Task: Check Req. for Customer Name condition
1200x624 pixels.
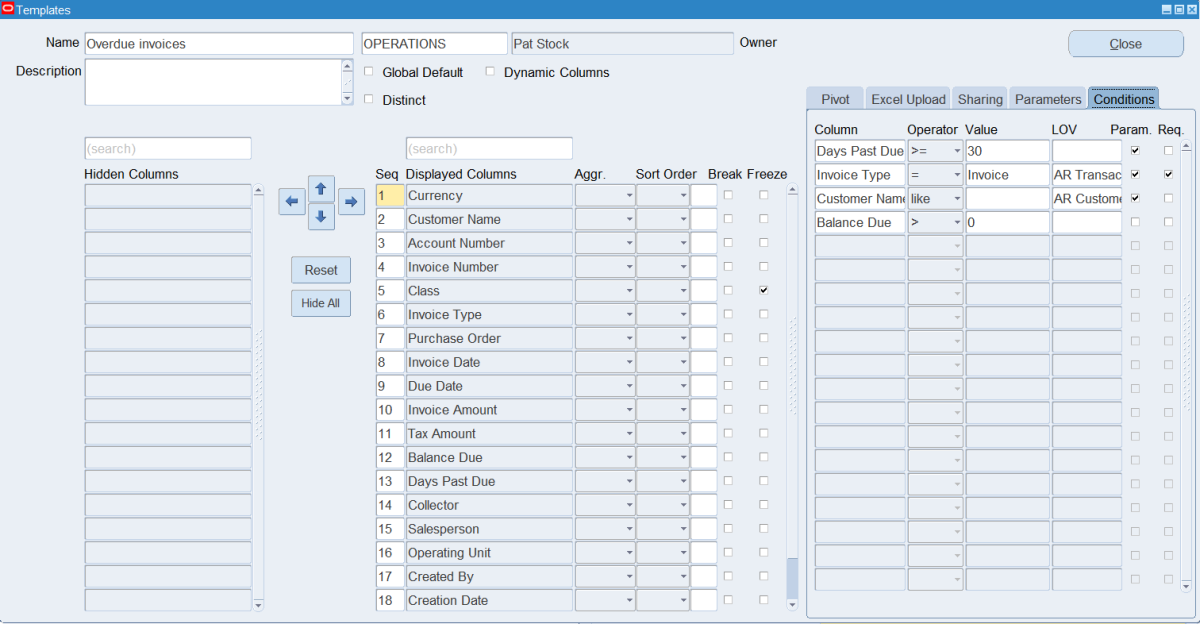Action: pyautogui.click(x=1168, y=198)
